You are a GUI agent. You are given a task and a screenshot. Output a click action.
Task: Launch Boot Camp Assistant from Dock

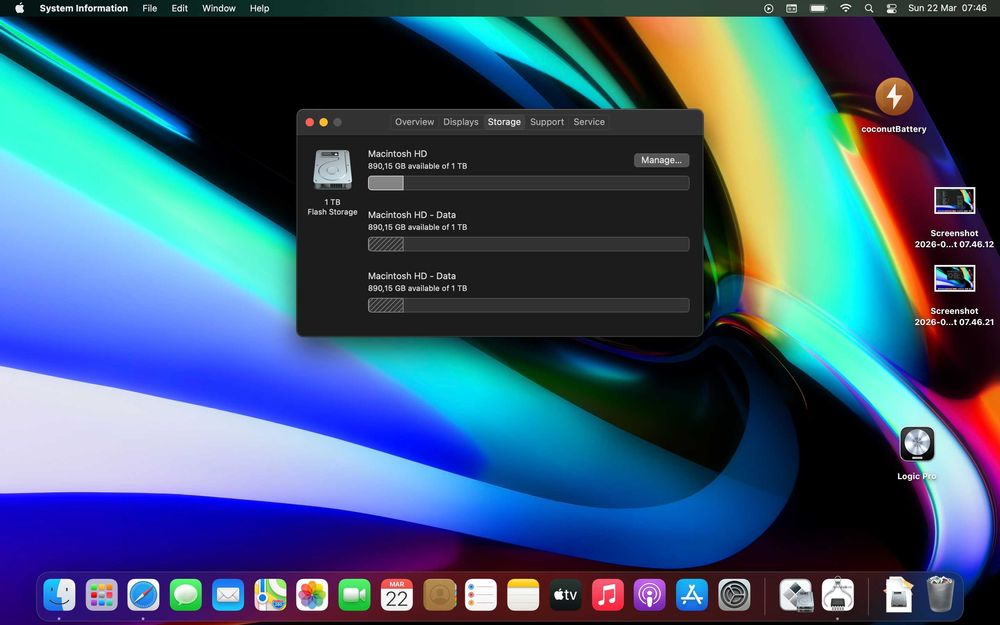tap(796, 595)
